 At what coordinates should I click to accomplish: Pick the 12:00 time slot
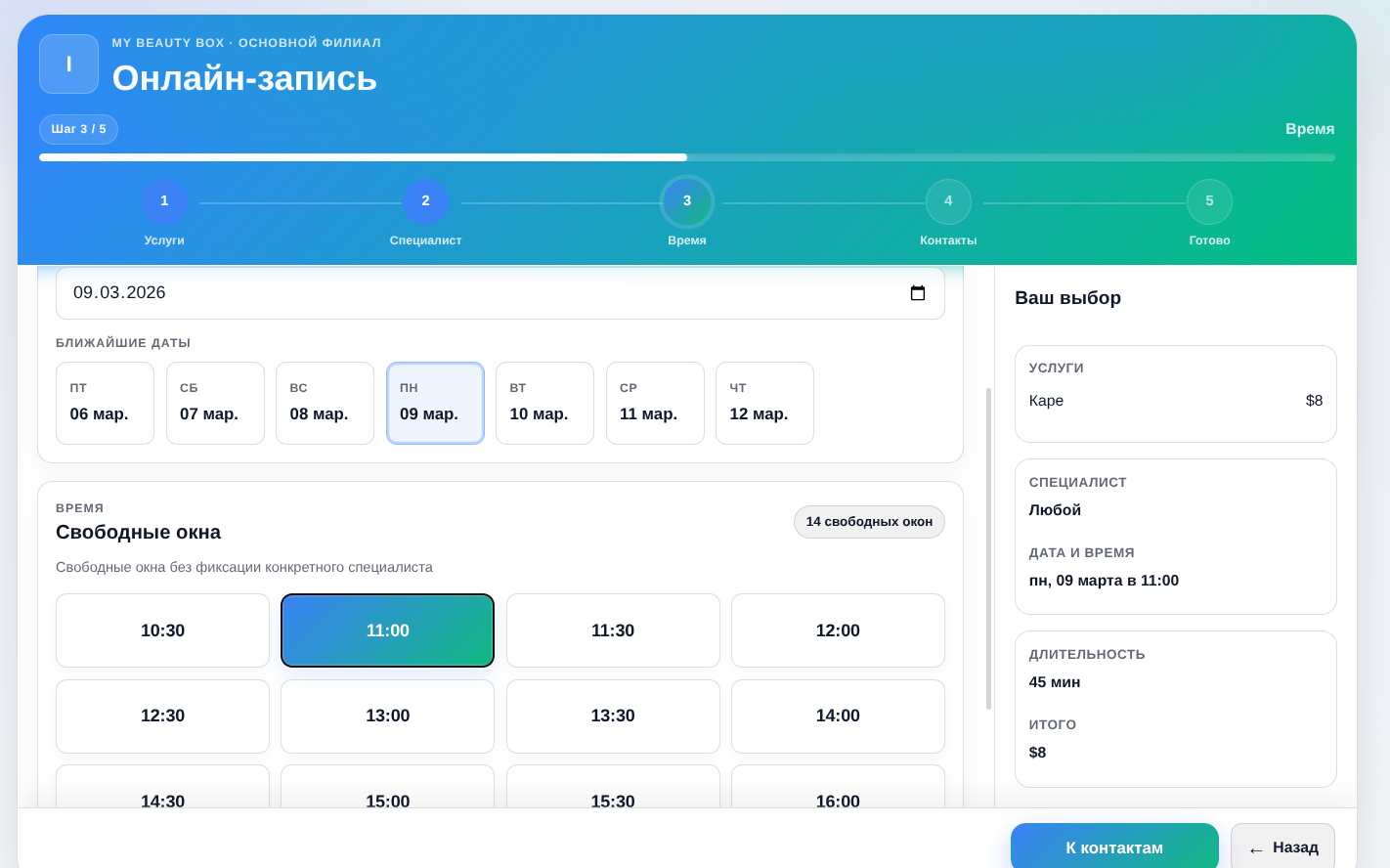point(838,630)
